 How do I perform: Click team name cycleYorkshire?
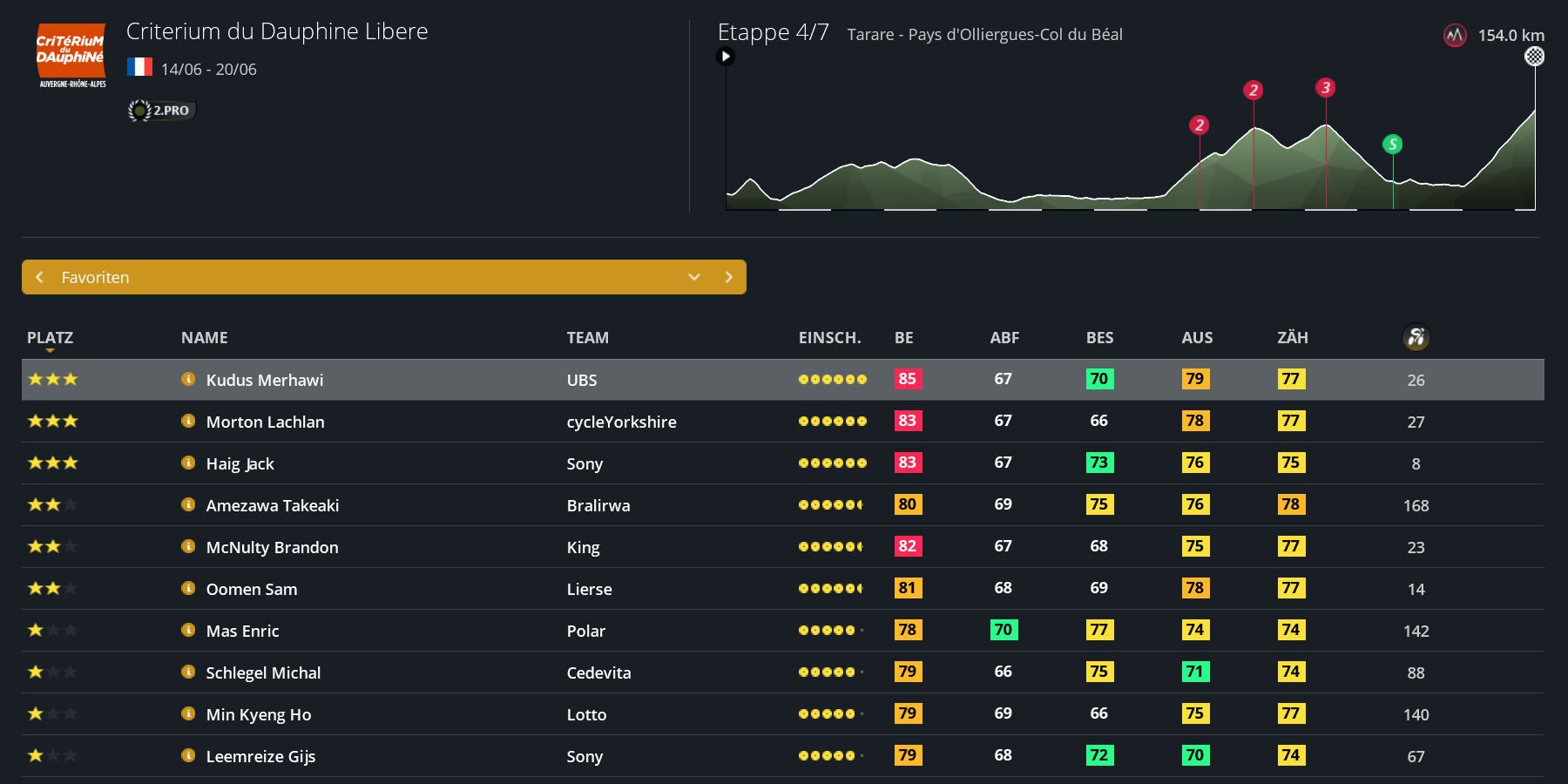(x=621, y=422)
